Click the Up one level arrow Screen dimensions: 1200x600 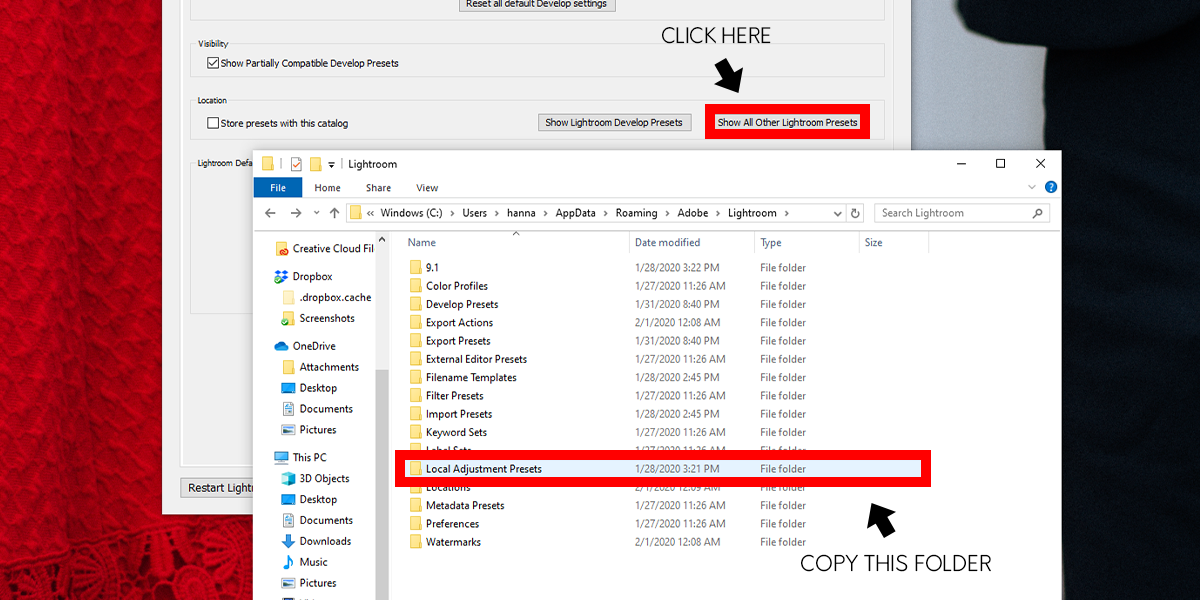click(x=334, y=213)
